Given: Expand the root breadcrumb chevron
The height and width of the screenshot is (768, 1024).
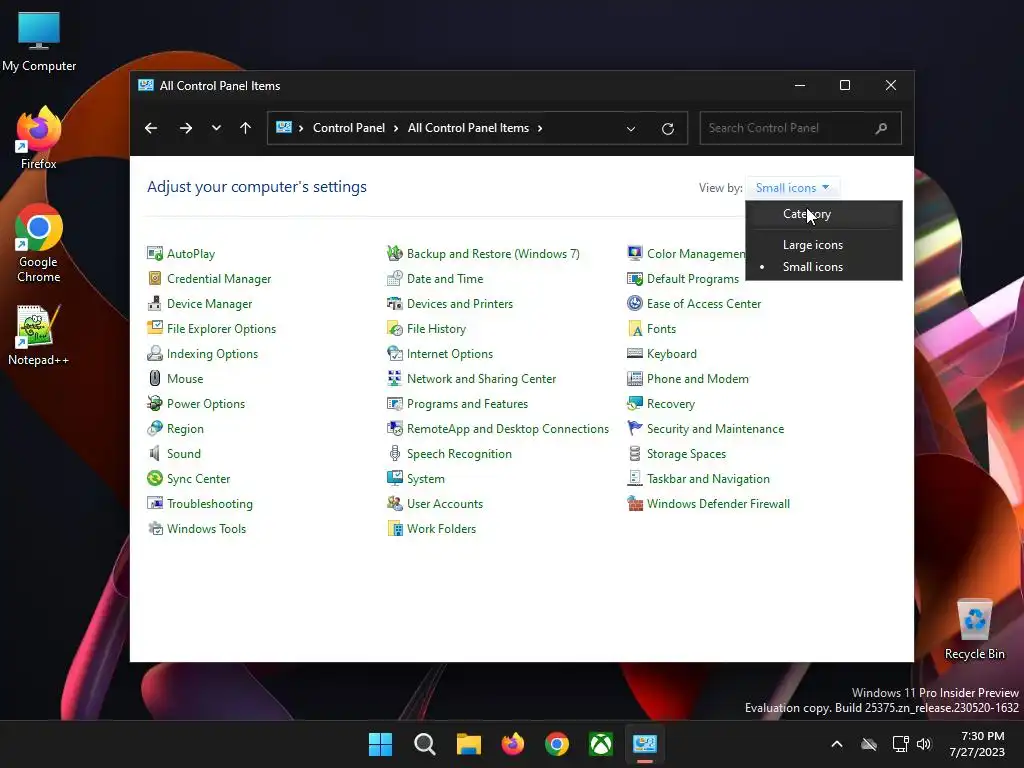Looking at the screenshot, I should [x=301, y=128].
